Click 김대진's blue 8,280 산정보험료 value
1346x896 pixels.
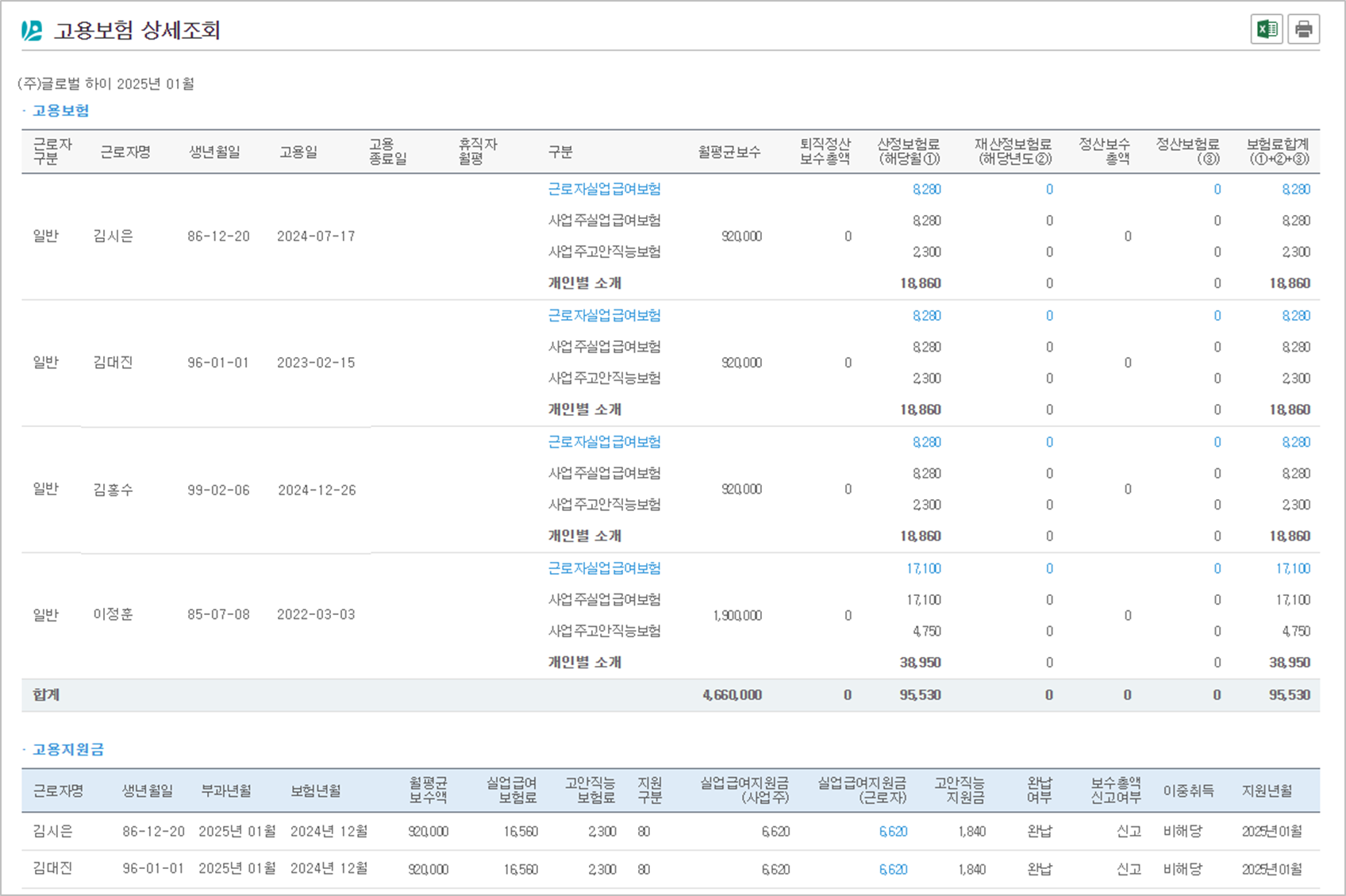pyautogui.click(x=927, y=315)
